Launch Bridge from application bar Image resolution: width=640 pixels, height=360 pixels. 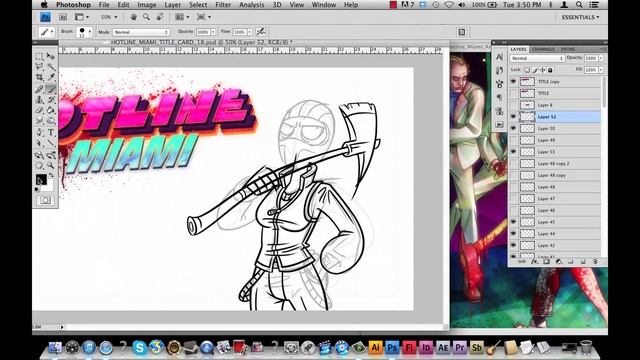click(x=63, y=17)
